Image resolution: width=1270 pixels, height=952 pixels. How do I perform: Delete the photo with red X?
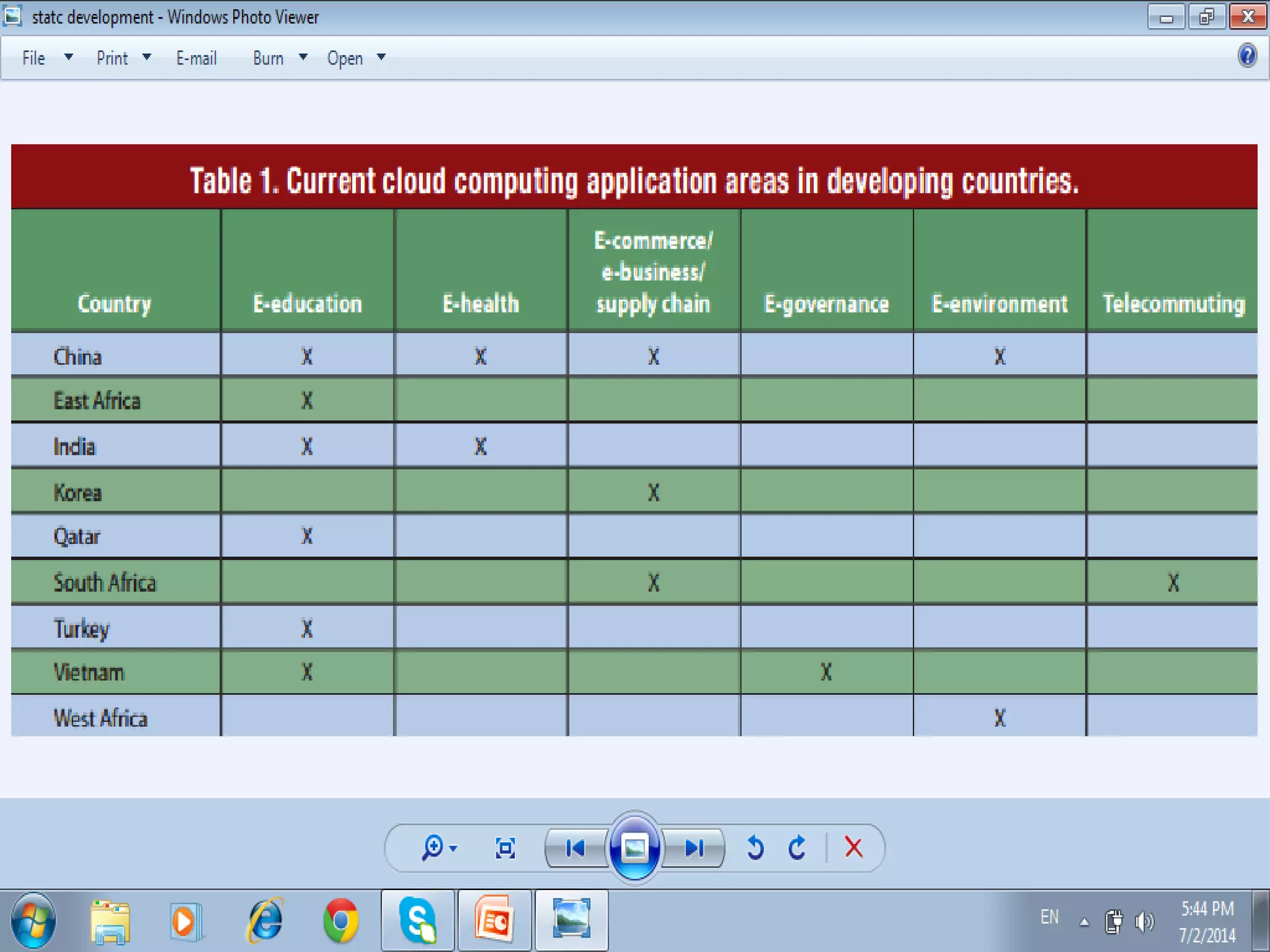click(854, 847)
